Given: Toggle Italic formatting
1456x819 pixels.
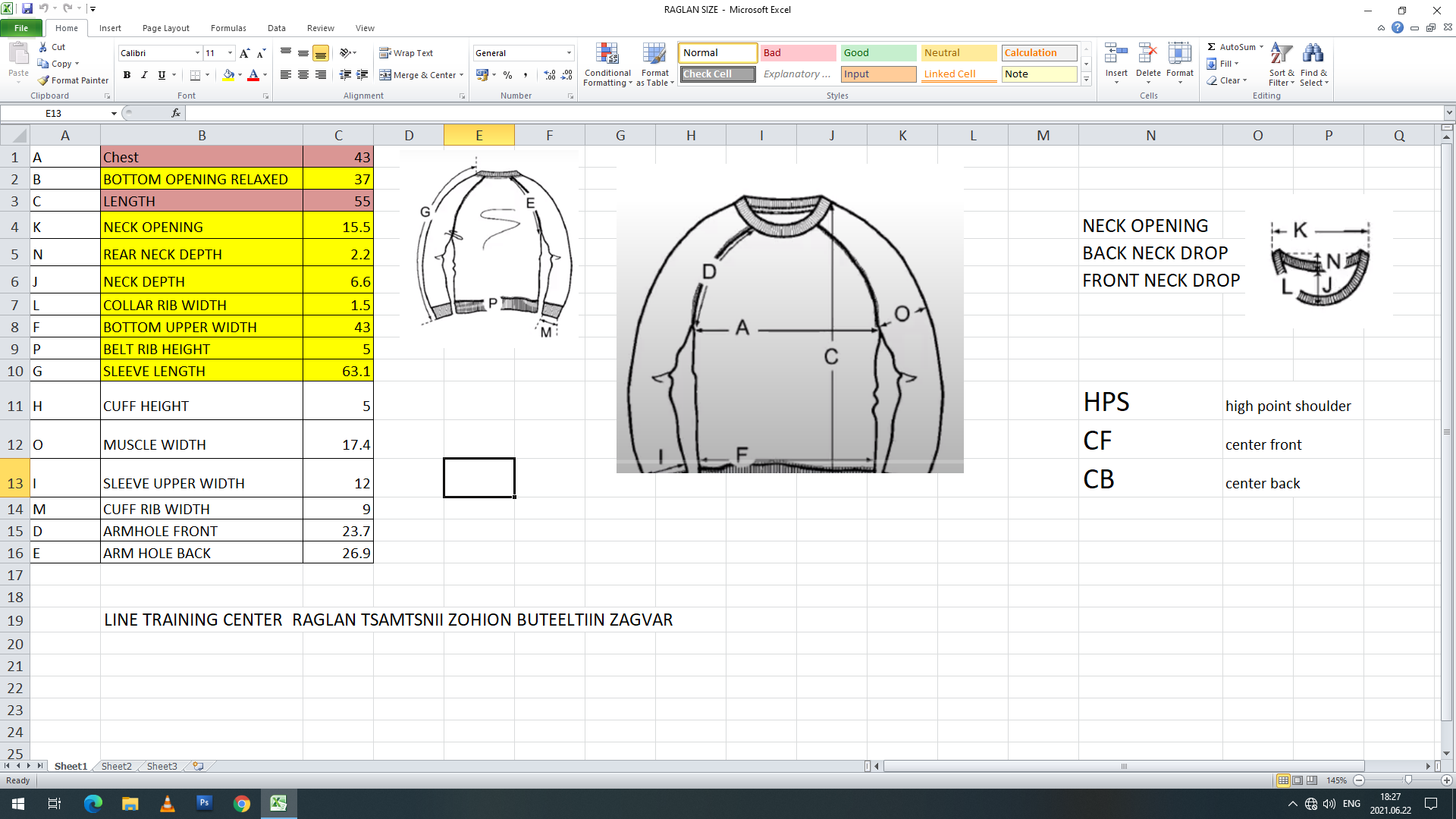Looking at the screenshot, I should (x=144, y=74).
